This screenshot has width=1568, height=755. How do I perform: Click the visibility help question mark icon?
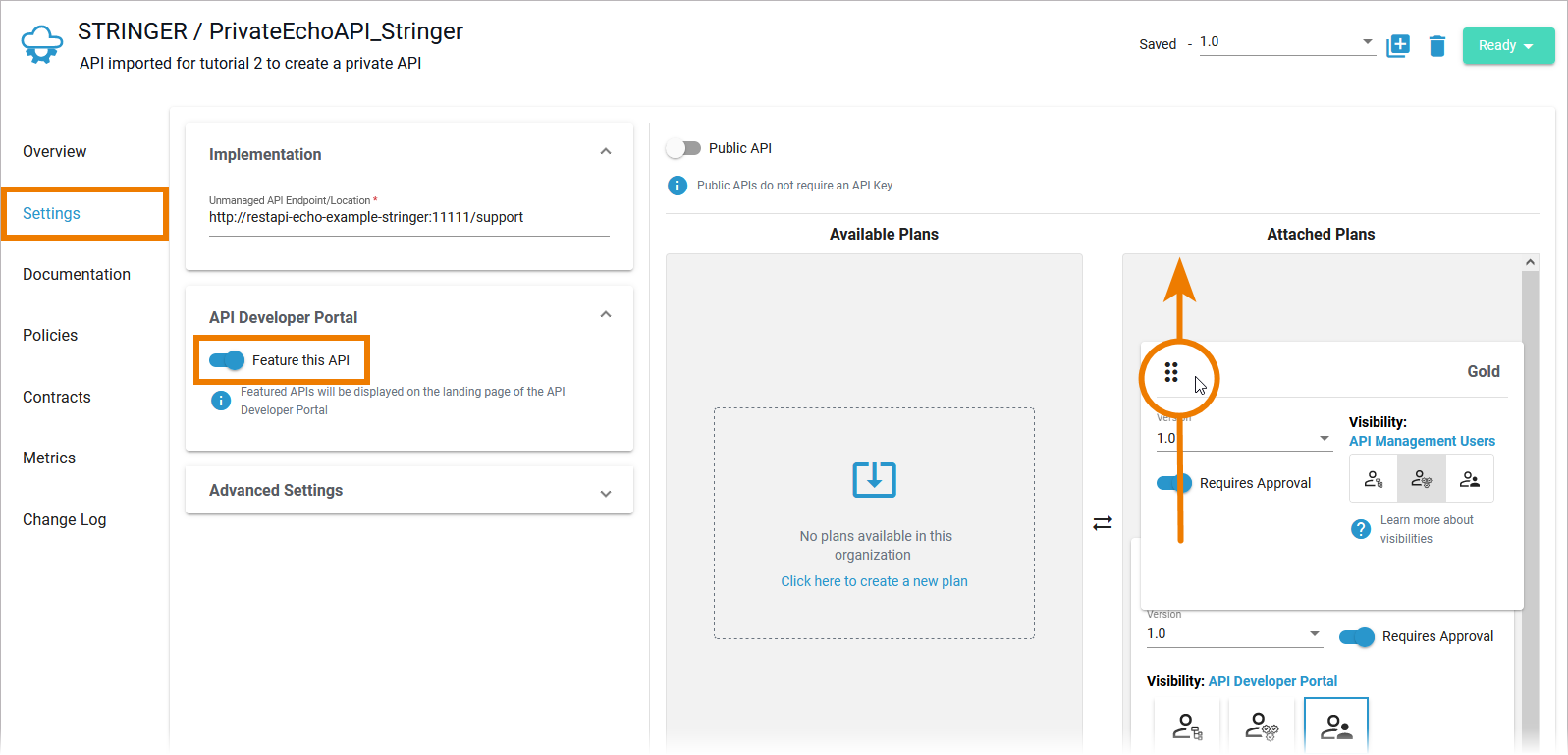tap(1361, 529)
